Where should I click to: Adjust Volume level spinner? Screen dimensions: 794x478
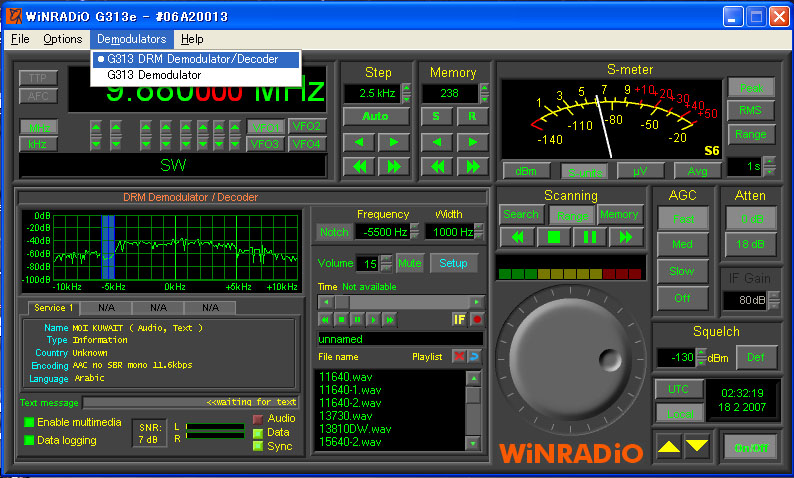pos(386,263)
